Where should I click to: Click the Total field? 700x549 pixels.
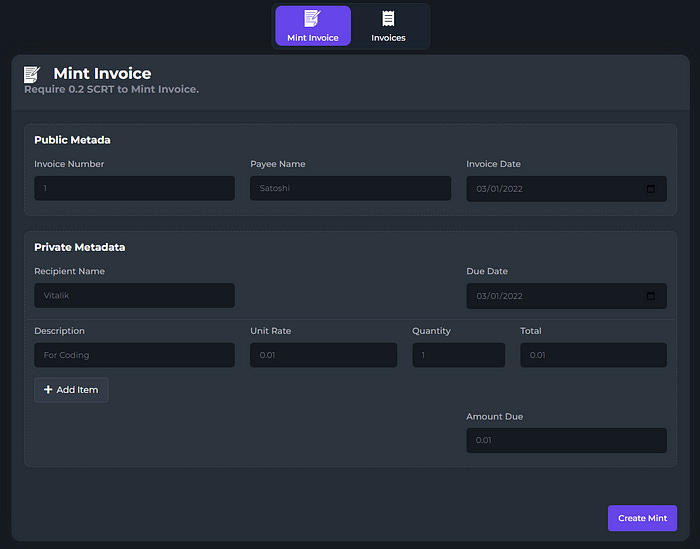[x=593, y=355]
